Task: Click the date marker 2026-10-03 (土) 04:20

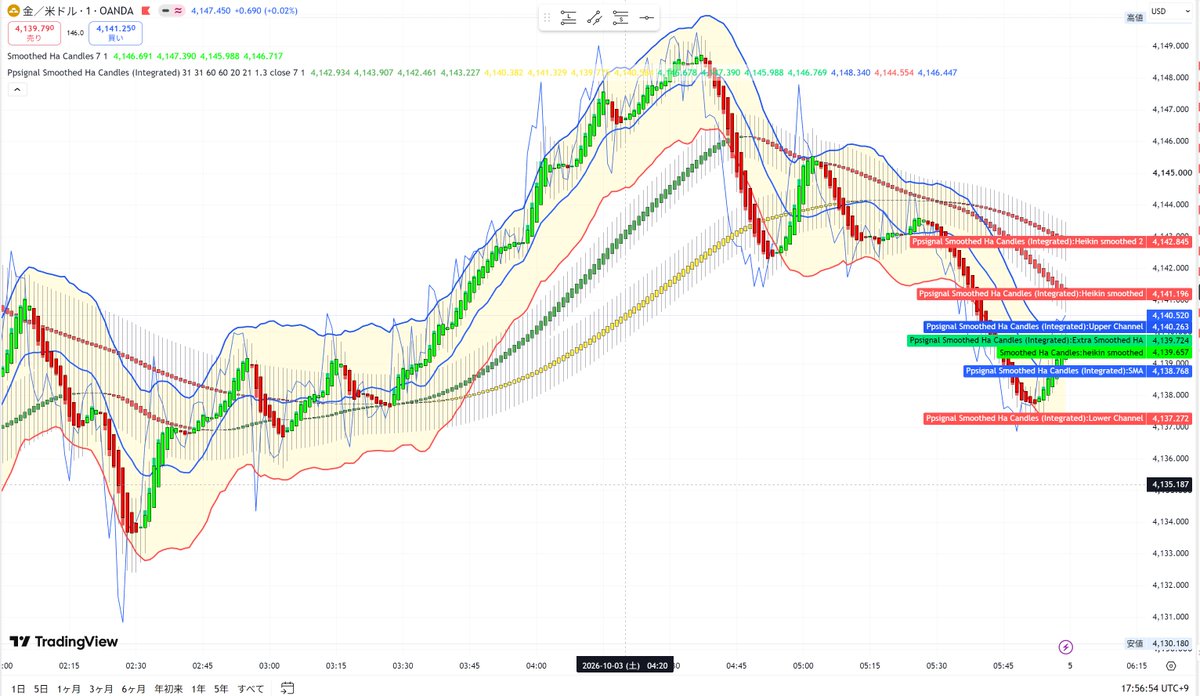Action: [625, 665]
